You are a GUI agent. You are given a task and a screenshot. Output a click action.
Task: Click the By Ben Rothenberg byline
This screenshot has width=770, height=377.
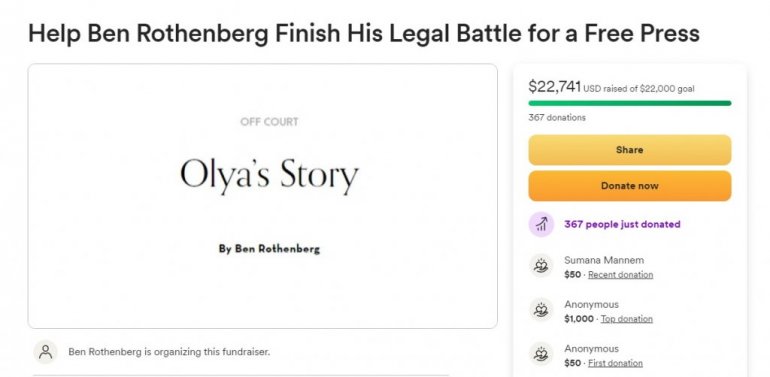(x=269, y=249)
